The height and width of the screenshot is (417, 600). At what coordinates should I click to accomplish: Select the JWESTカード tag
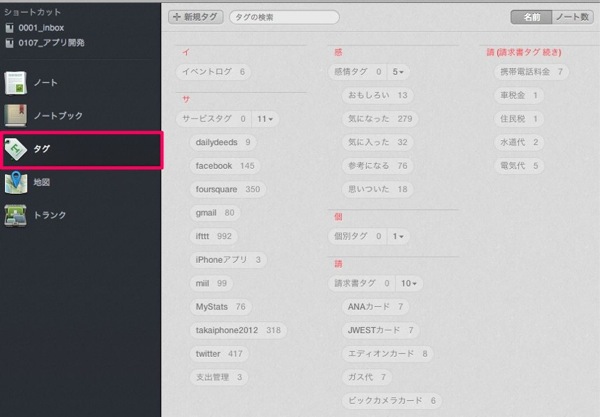point(381,330)
